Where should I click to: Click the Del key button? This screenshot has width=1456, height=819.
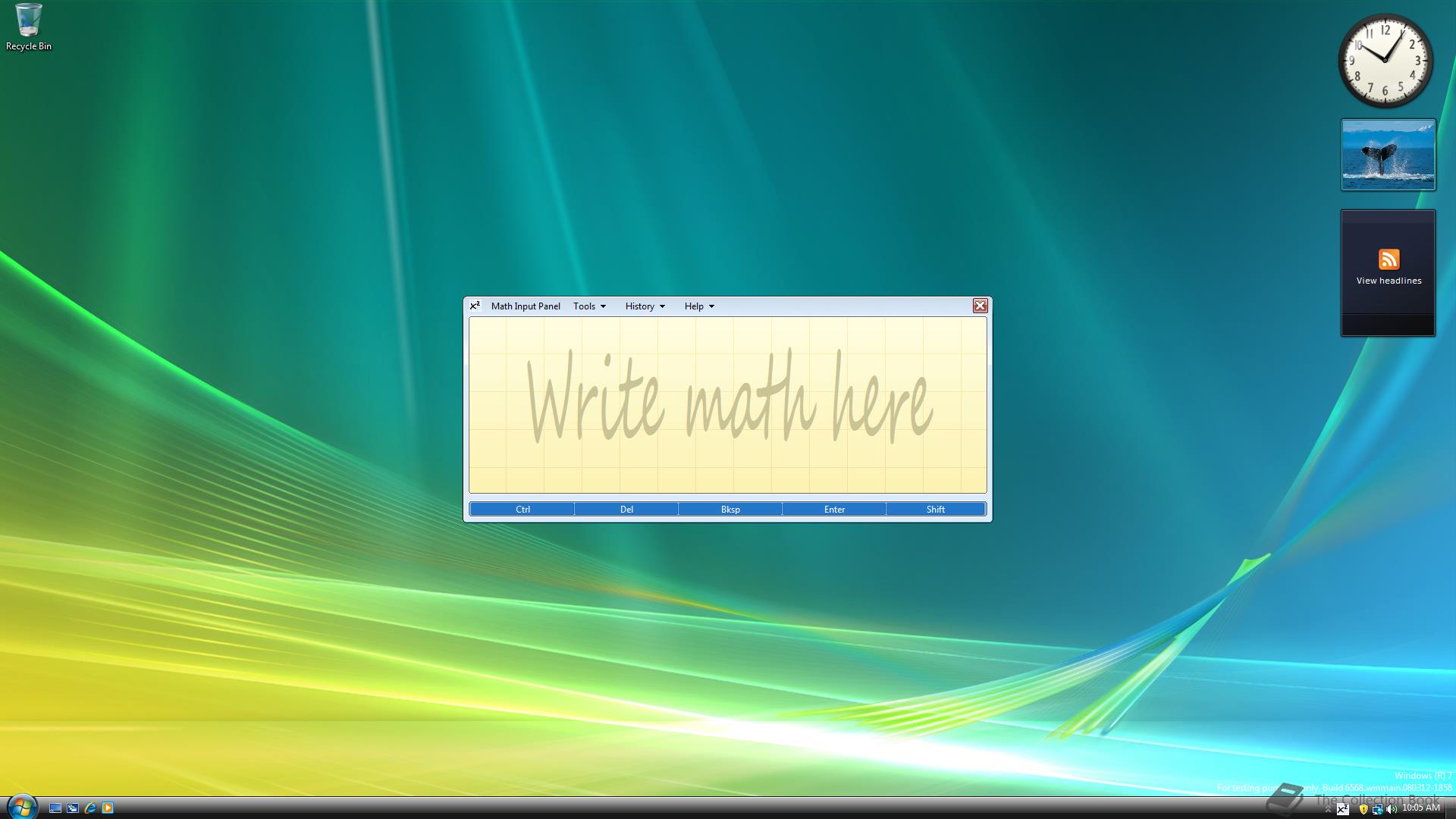tap(626, 510)
